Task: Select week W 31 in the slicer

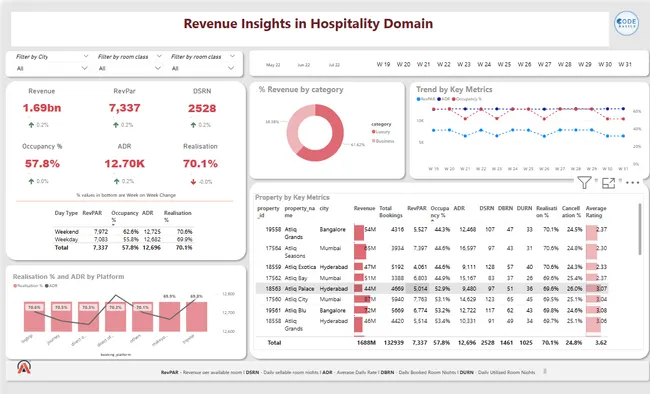Action: [625, 64]
